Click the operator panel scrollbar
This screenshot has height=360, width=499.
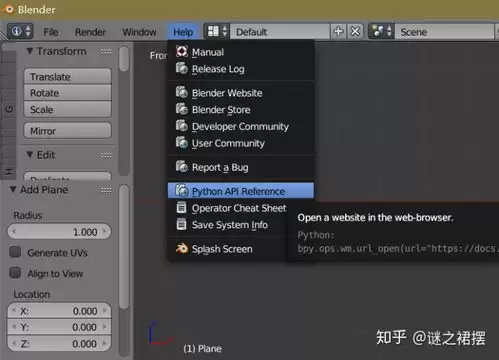point(124,247)
